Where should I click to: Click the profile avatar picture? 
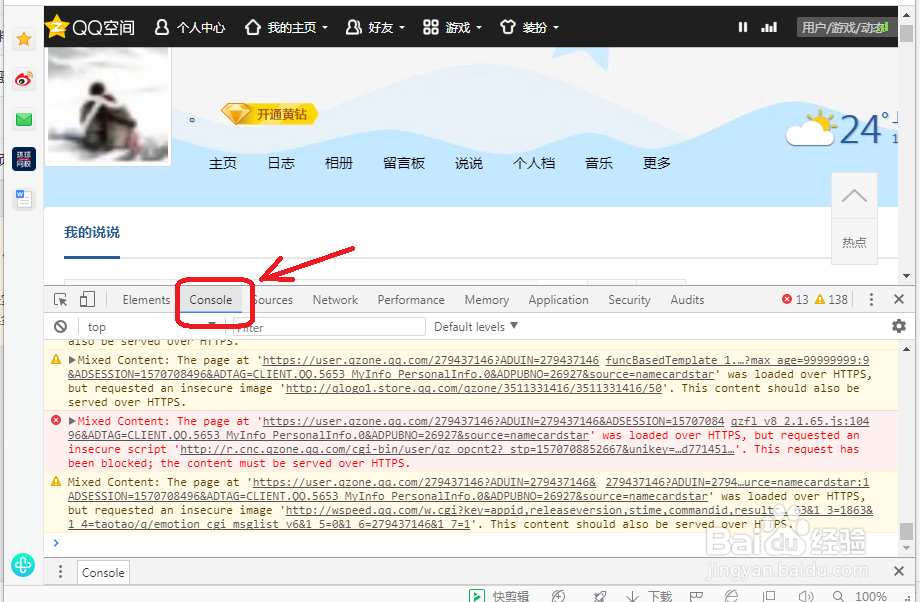108,105
